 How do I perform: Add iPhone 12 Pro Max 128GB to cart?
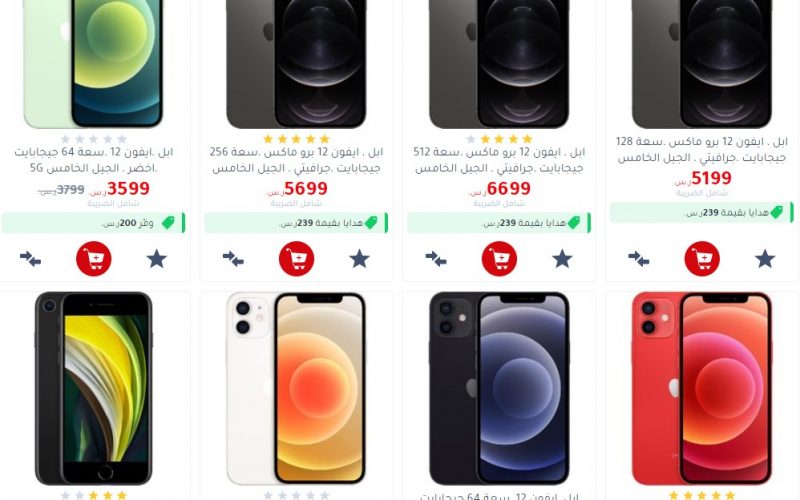click(702, 259)
